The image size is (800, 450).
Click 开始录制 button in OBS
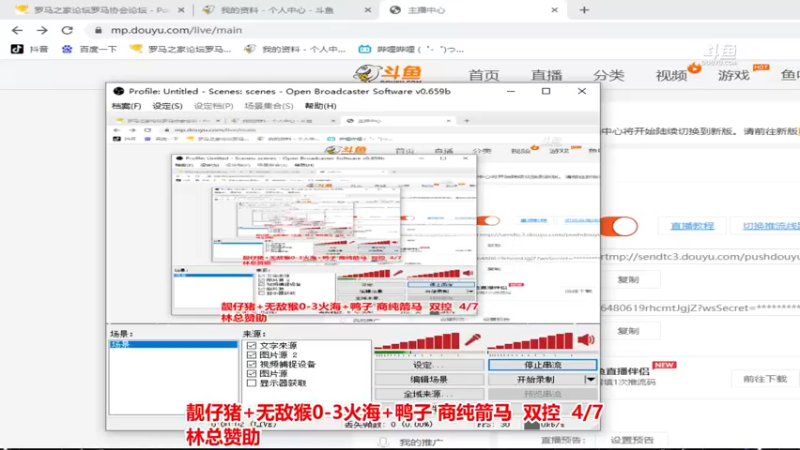536,380
